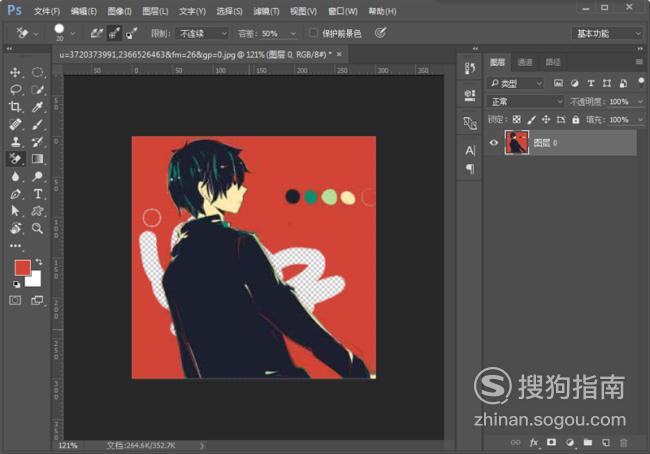Toggle lock transparent pixels

coord(517,120)
